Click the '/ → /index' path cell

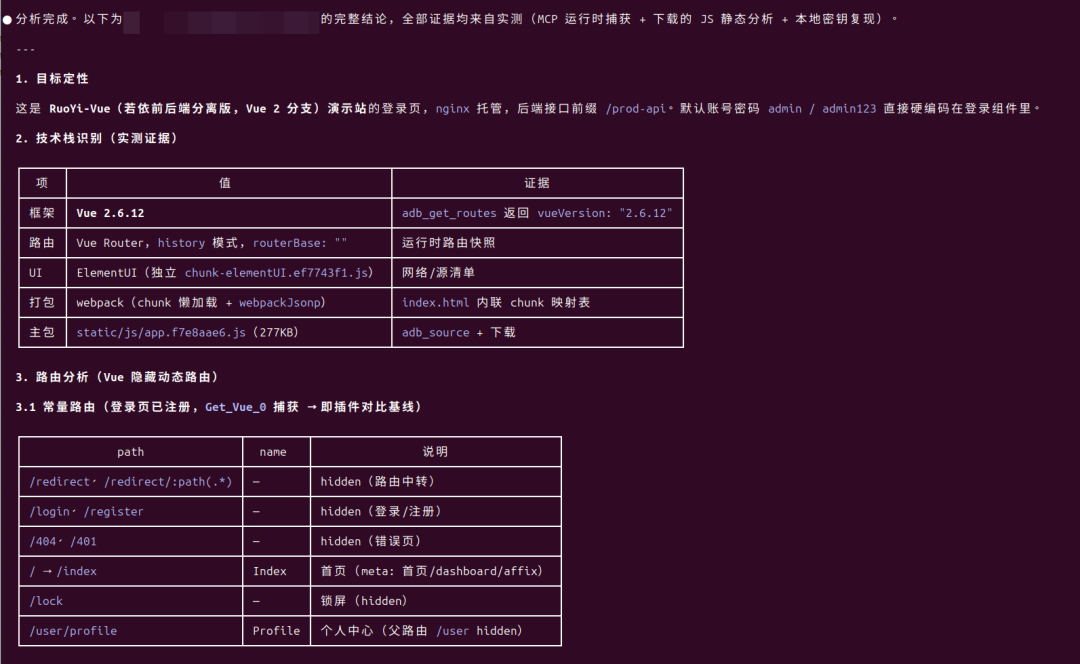131,571
